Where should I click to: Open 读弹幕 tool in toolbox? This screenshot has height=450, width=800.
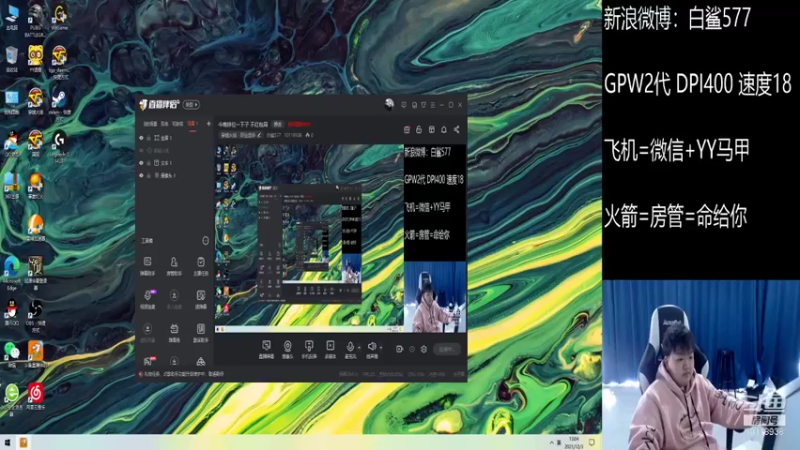pyautogui.click(x=201, y=299)
